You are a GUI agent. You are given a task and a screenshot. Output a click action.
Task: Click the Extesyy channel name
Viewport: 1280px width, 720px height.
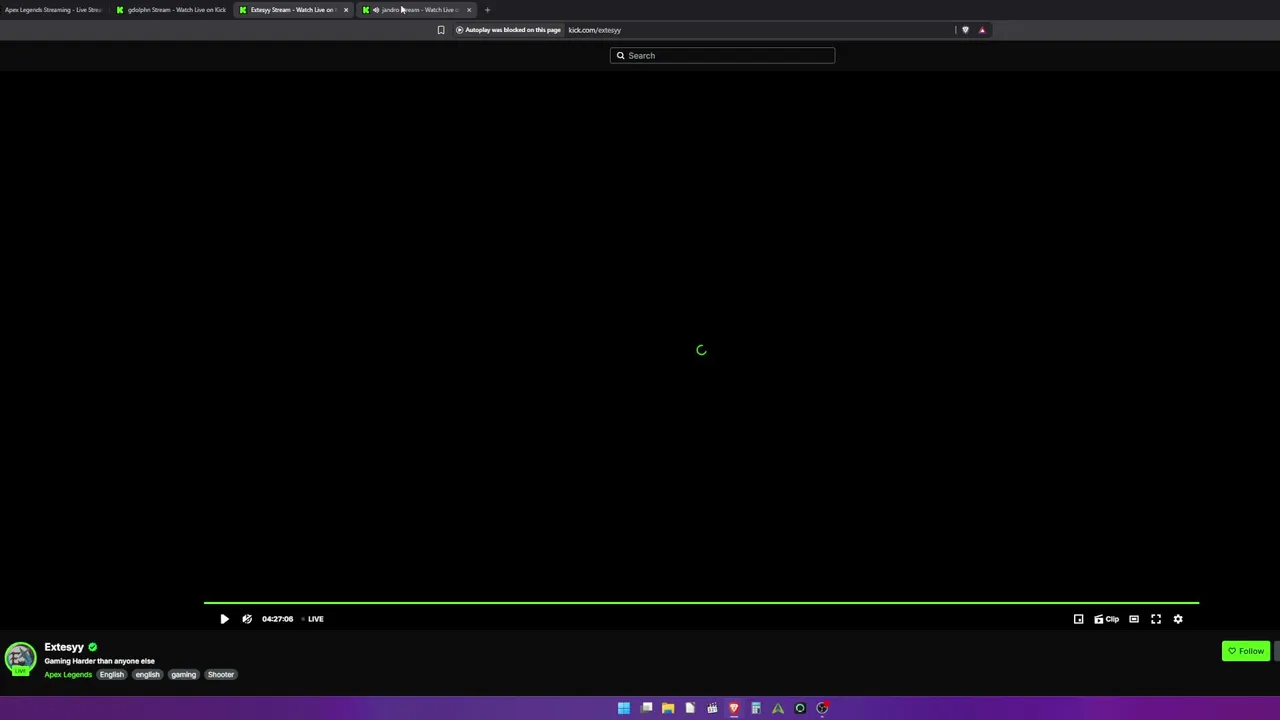click(64, 647)
